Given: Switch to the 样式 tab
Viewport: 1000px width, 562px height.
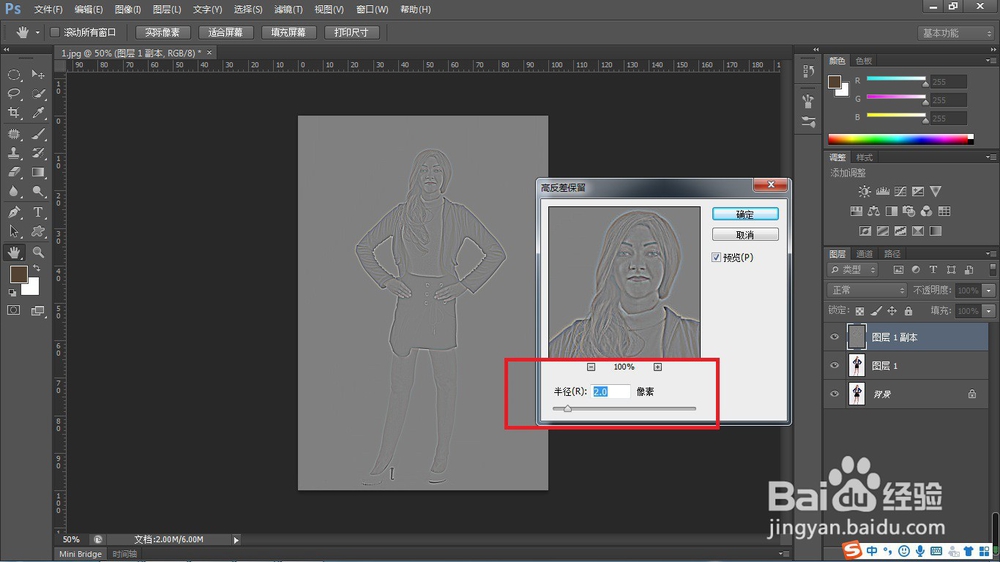Looking at the screenshot, I should pos(864,157).
